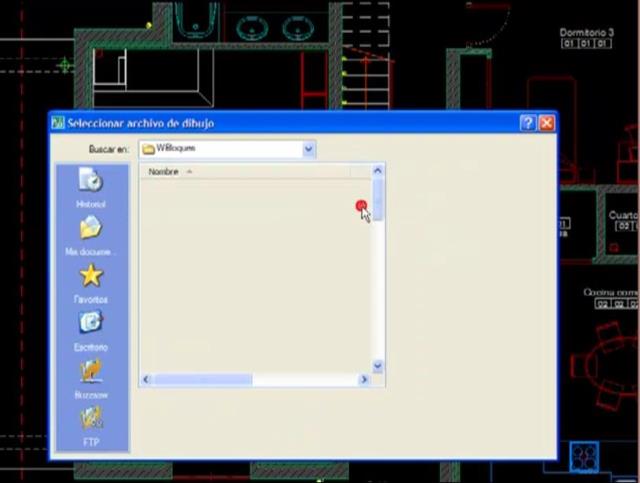Click the question mark help button
640x483 pixels.
(x=527, y=123)
